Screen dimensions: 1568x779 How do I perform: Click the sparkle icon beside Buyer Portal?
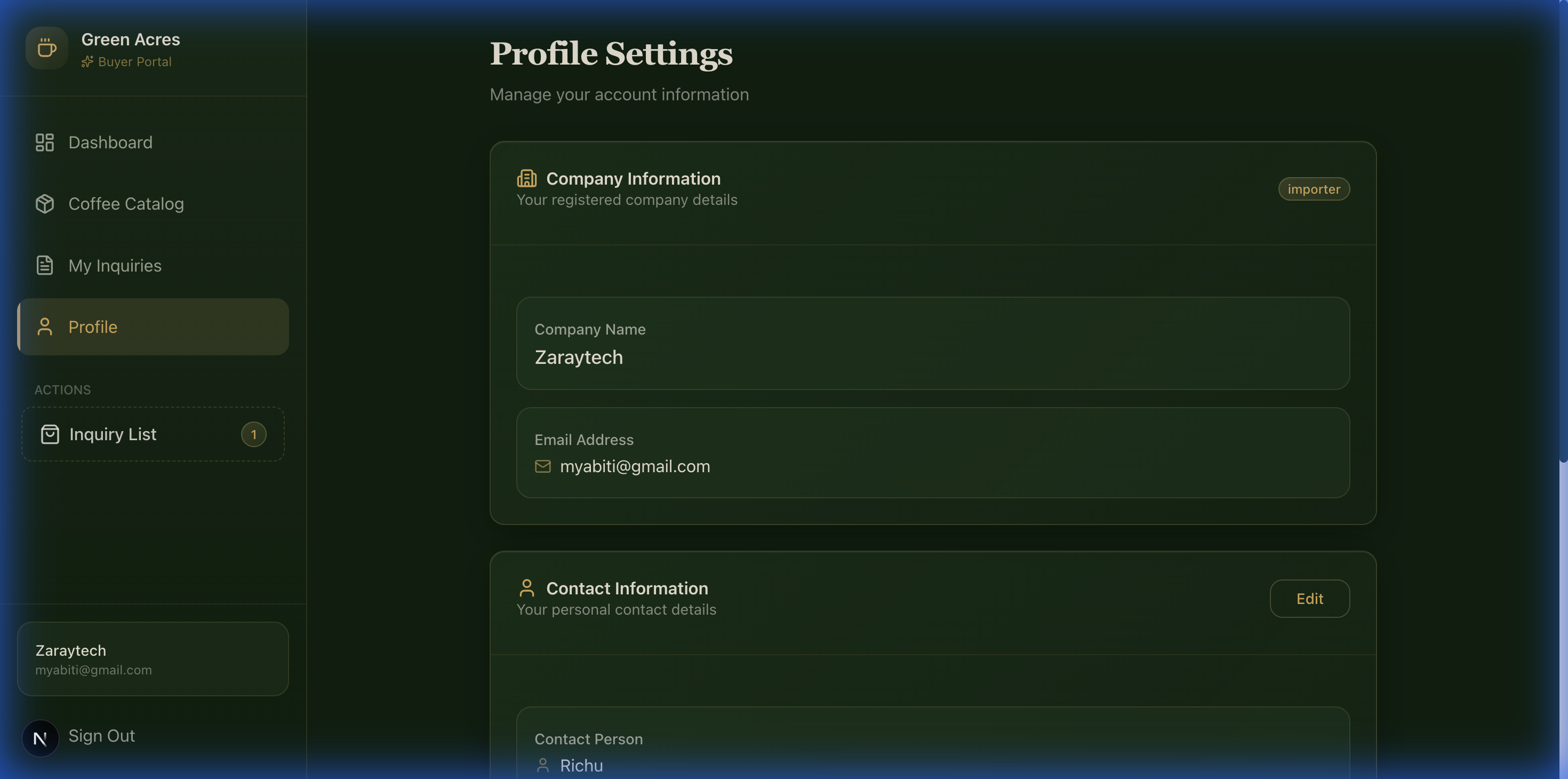pyautogui.click(x=87, y=61)
